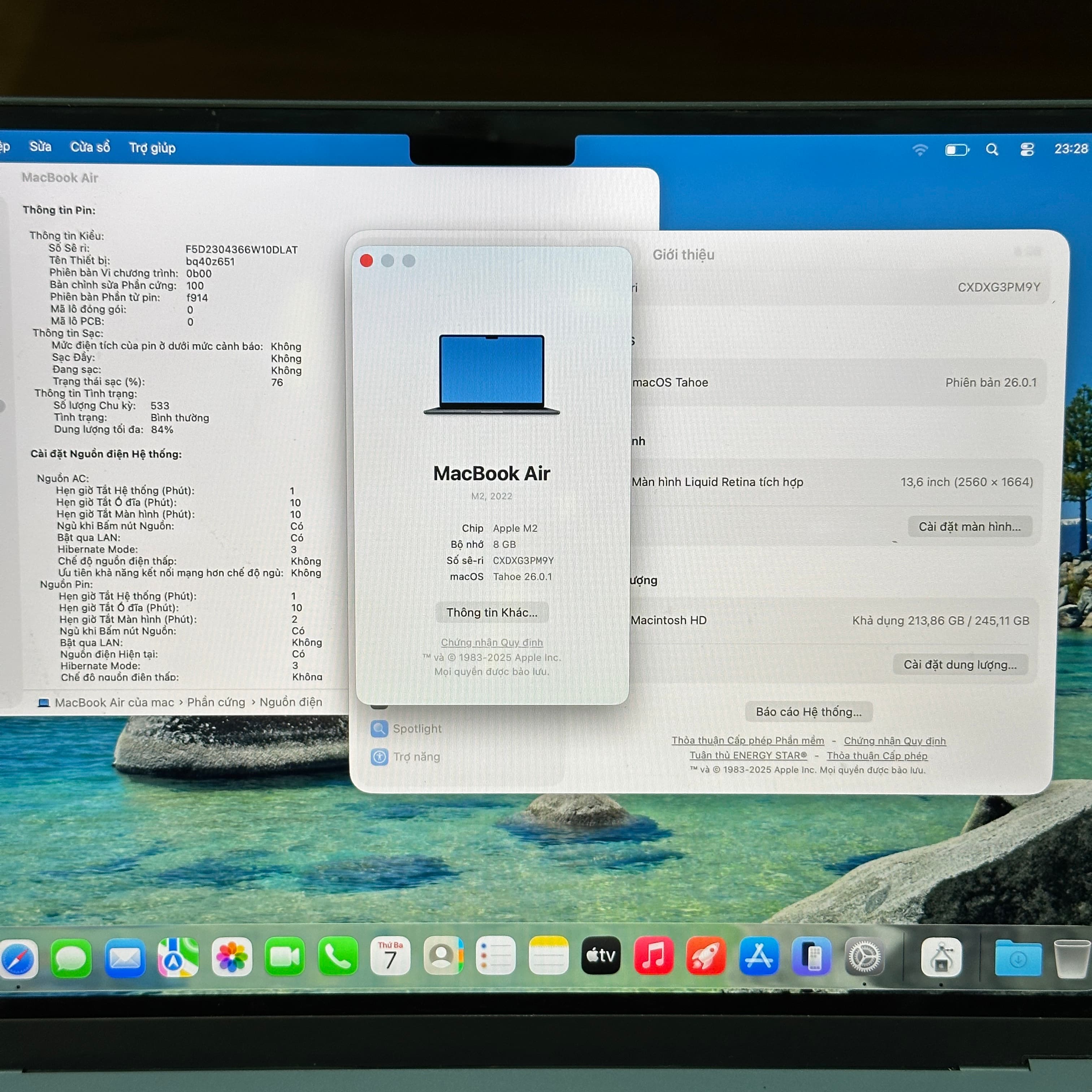Open Control Center in menu bar
This screenshot has width=1092, height=1092.
[x=1027, y=149]
